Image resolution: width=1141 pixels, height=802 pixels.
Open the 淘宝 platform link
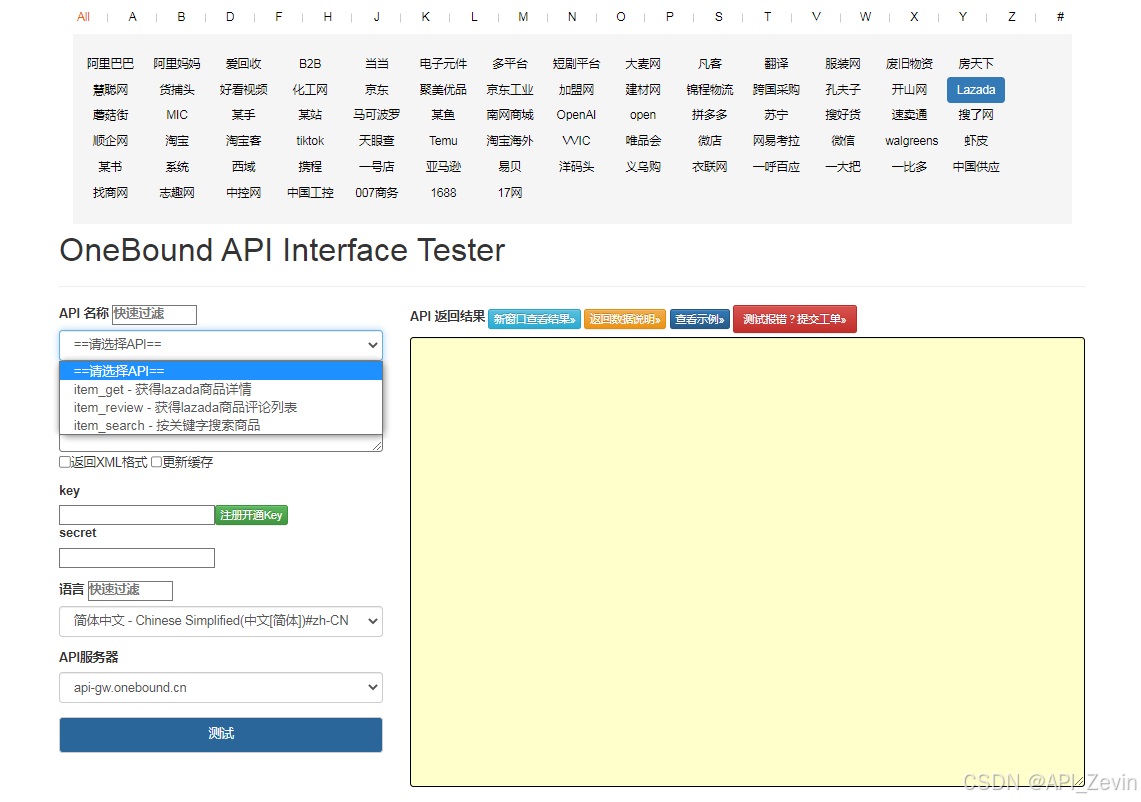click(177, 141)
